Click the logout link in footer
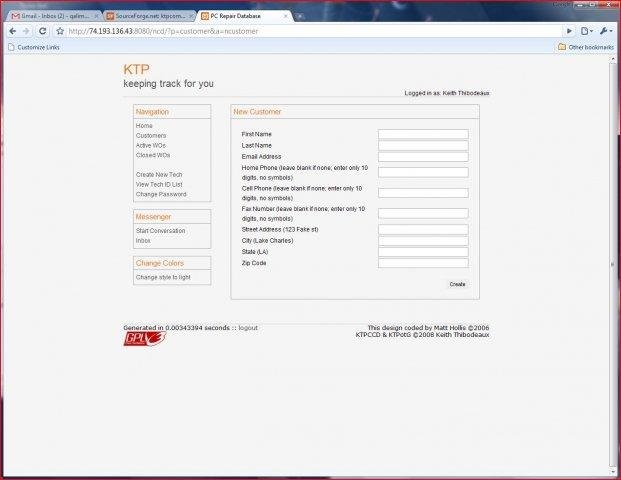 [x=248, y=328]
